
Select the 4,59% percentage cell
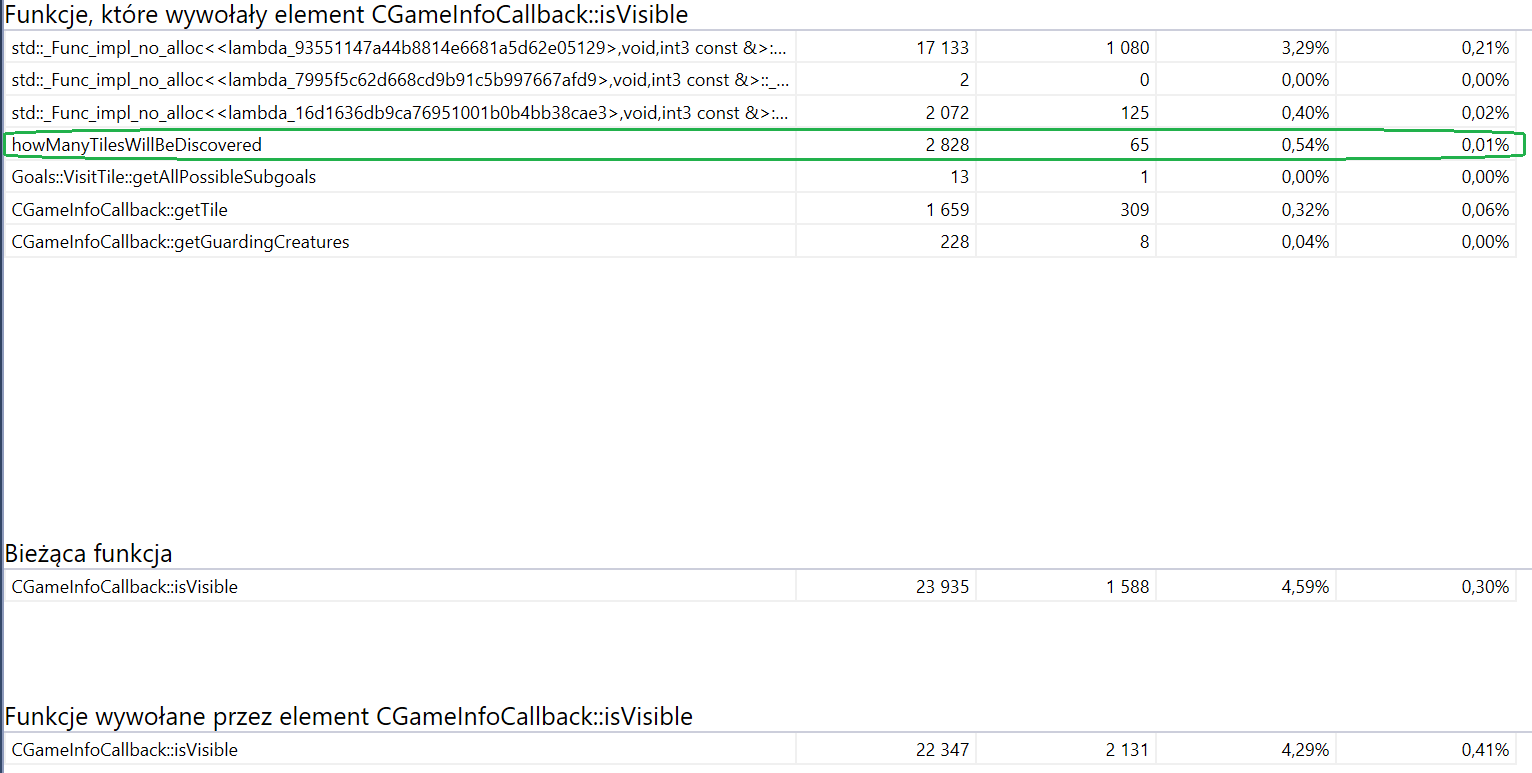(x=1305, y=587)
